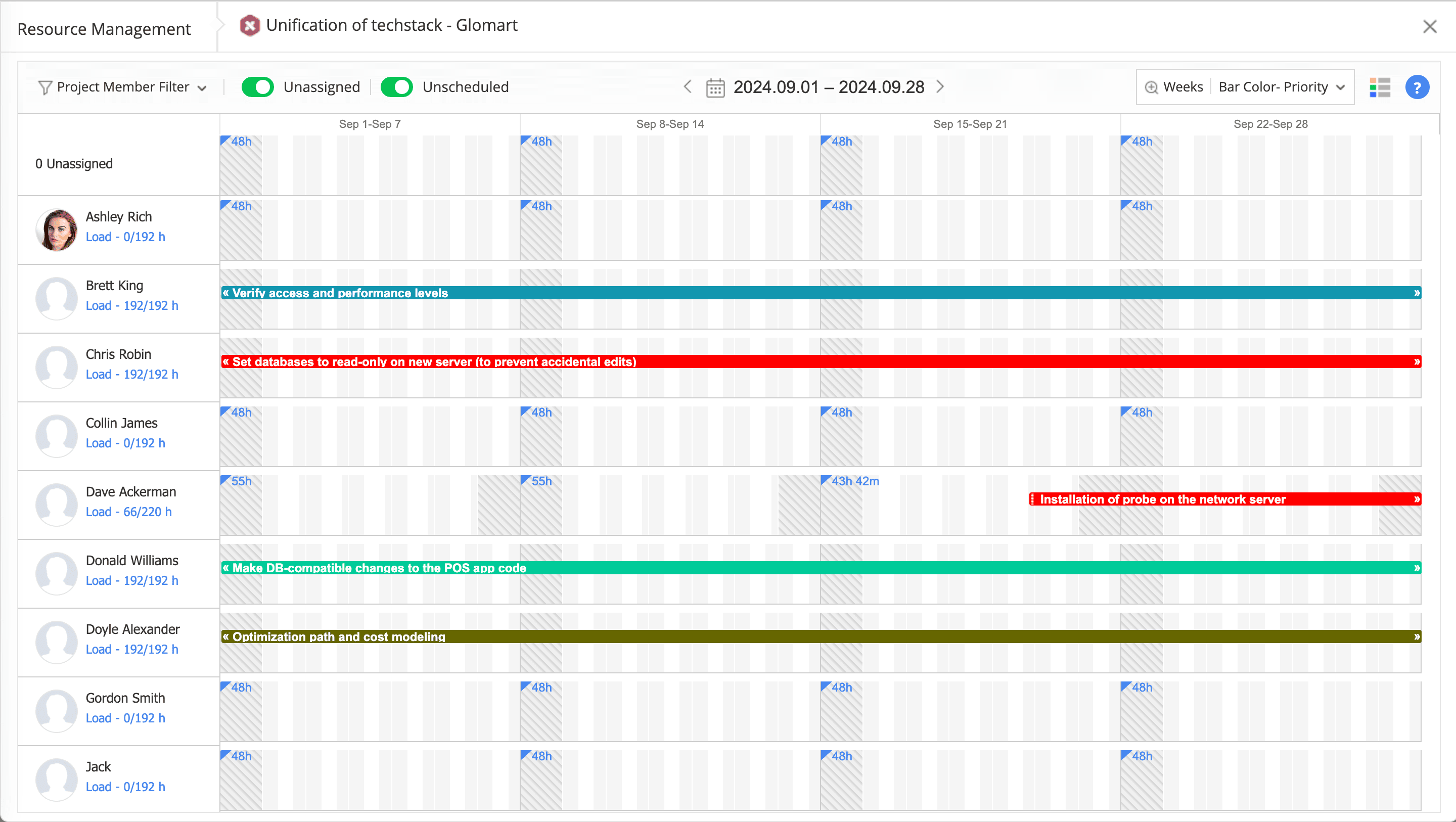Viewport: 1456px width, 822px height.
Task: Click the color legend list icon
Action: coord(1380,87)
